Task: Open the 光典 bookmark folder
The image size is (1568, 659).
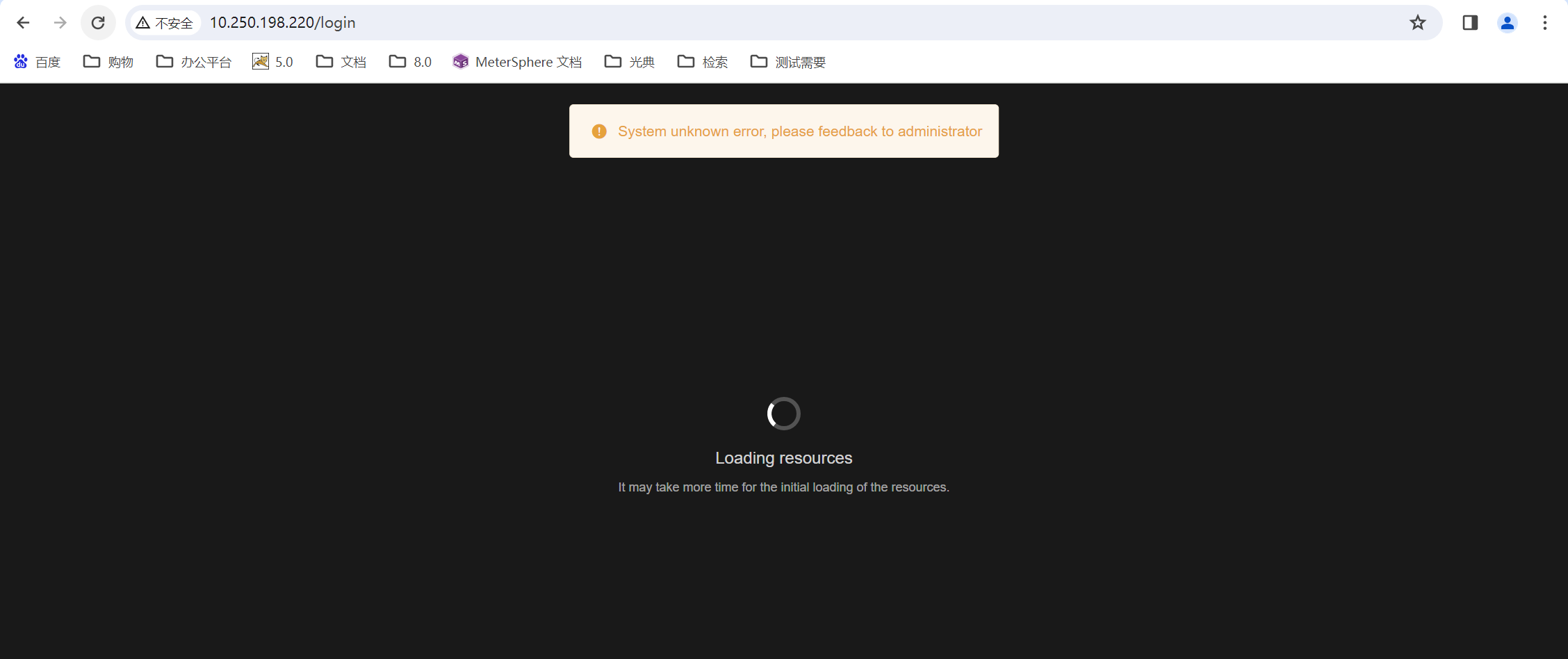Action: pos(630,62)
